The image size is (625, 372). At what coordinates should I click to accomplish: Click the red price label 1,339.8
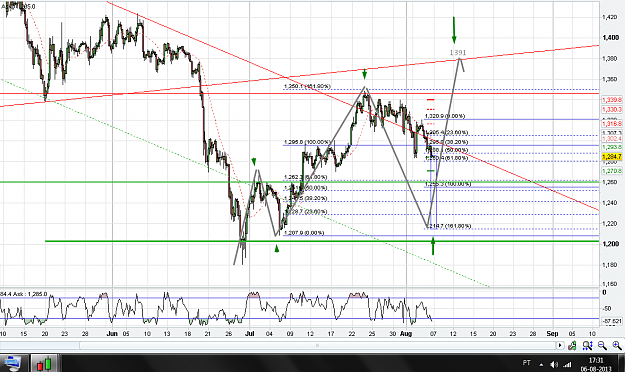coord(612,99)
